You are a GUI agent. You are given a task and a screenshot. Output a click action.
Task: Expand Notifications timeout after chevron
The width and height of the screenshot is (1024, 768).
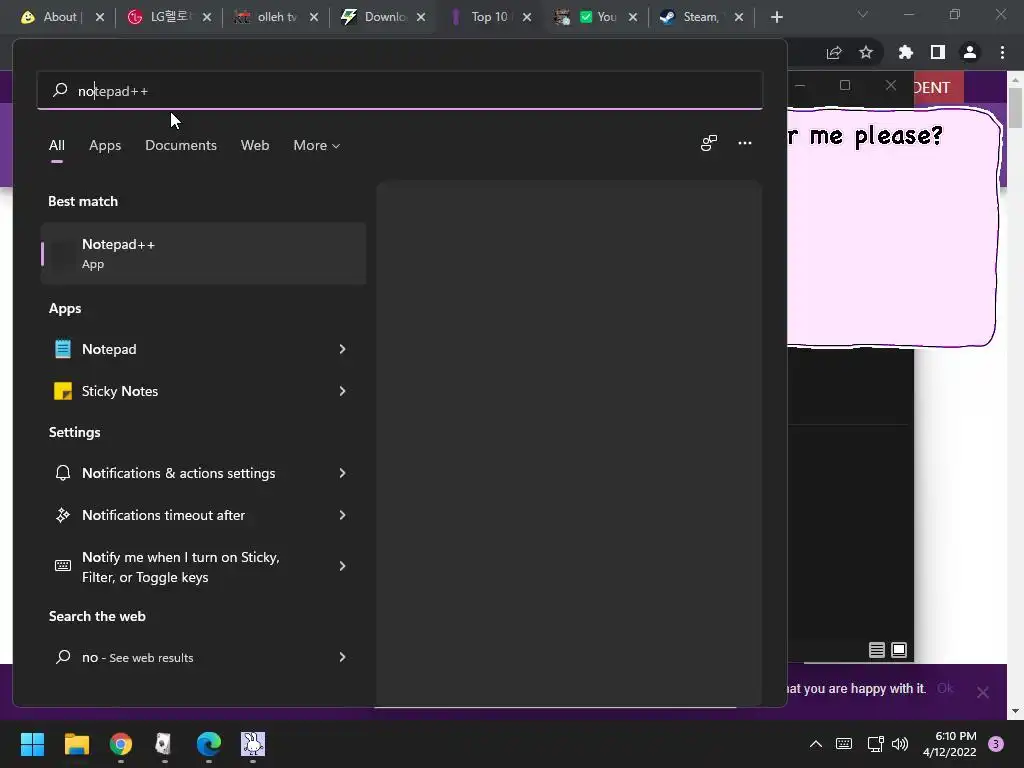[x=342, y=515]
